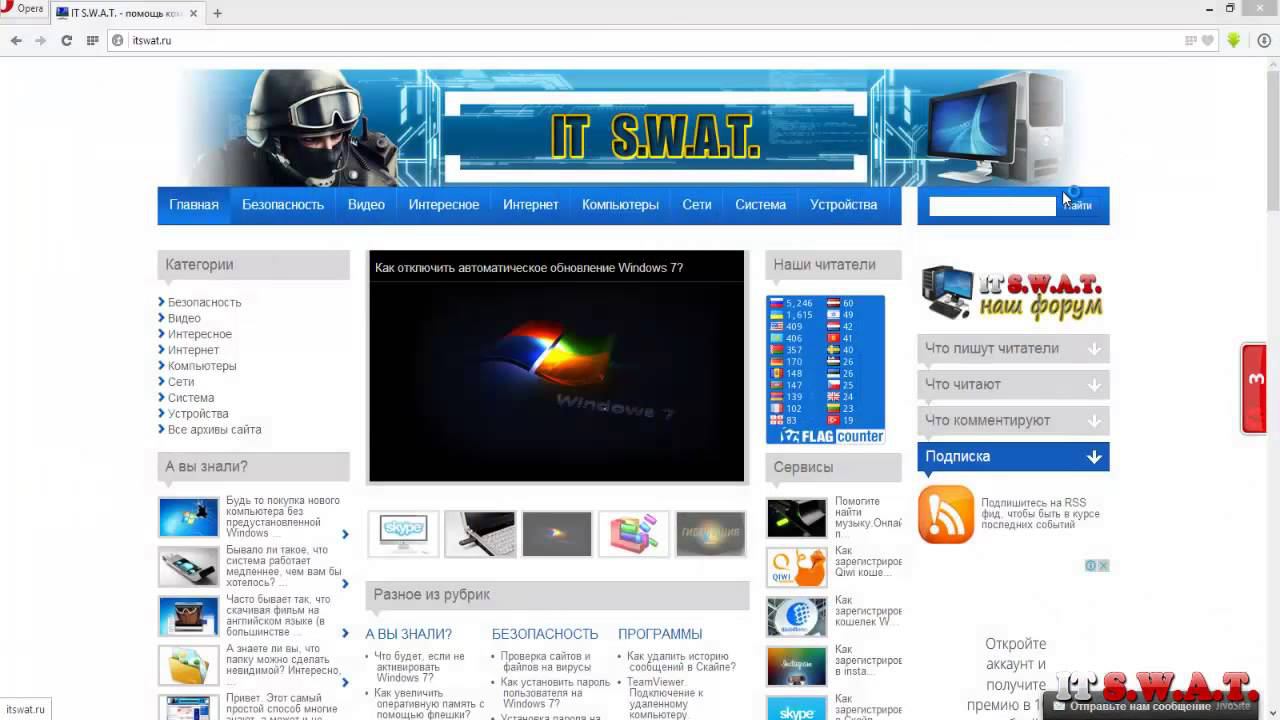Open the Компьютеры menu item
The height and width of the screenshot is (720, 1280).
[620, 204]
